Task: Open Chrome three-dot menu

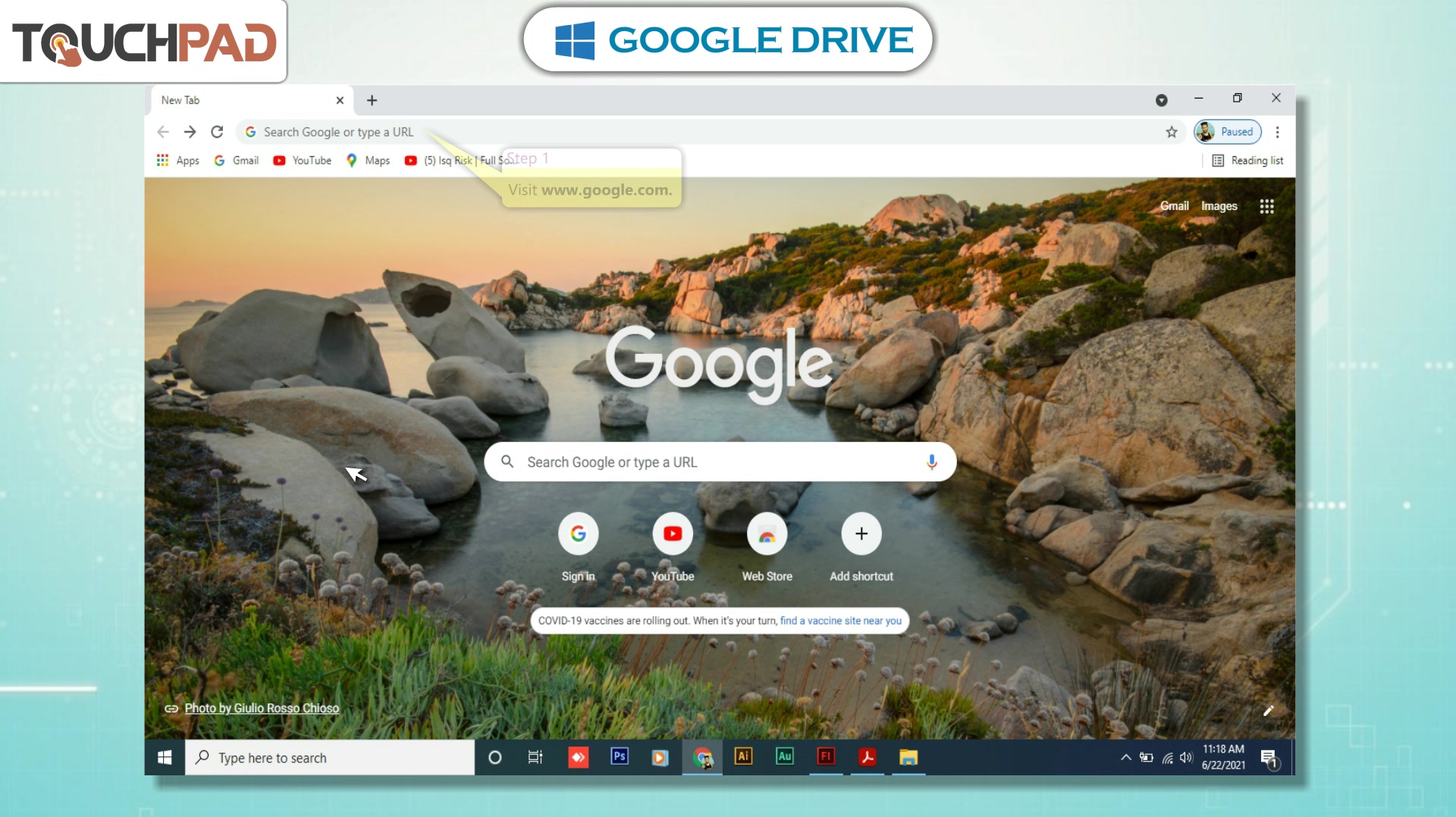Action: point(1278,132)
